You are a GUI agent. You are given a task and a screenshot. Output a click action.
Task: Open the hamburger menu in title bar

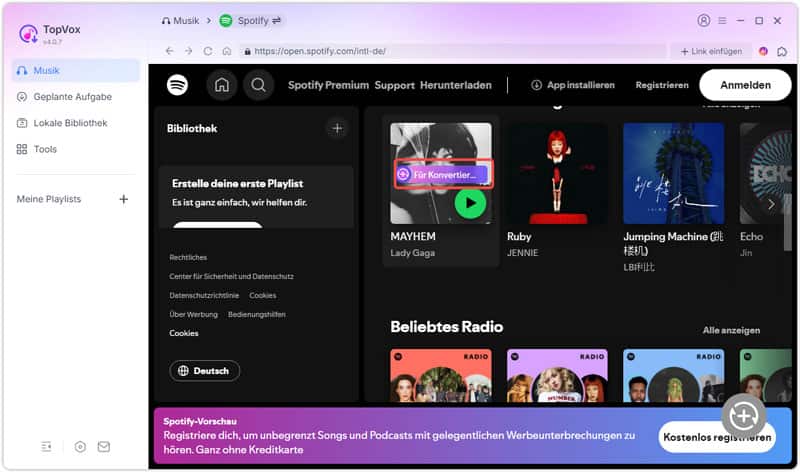[x=722, y=20]
